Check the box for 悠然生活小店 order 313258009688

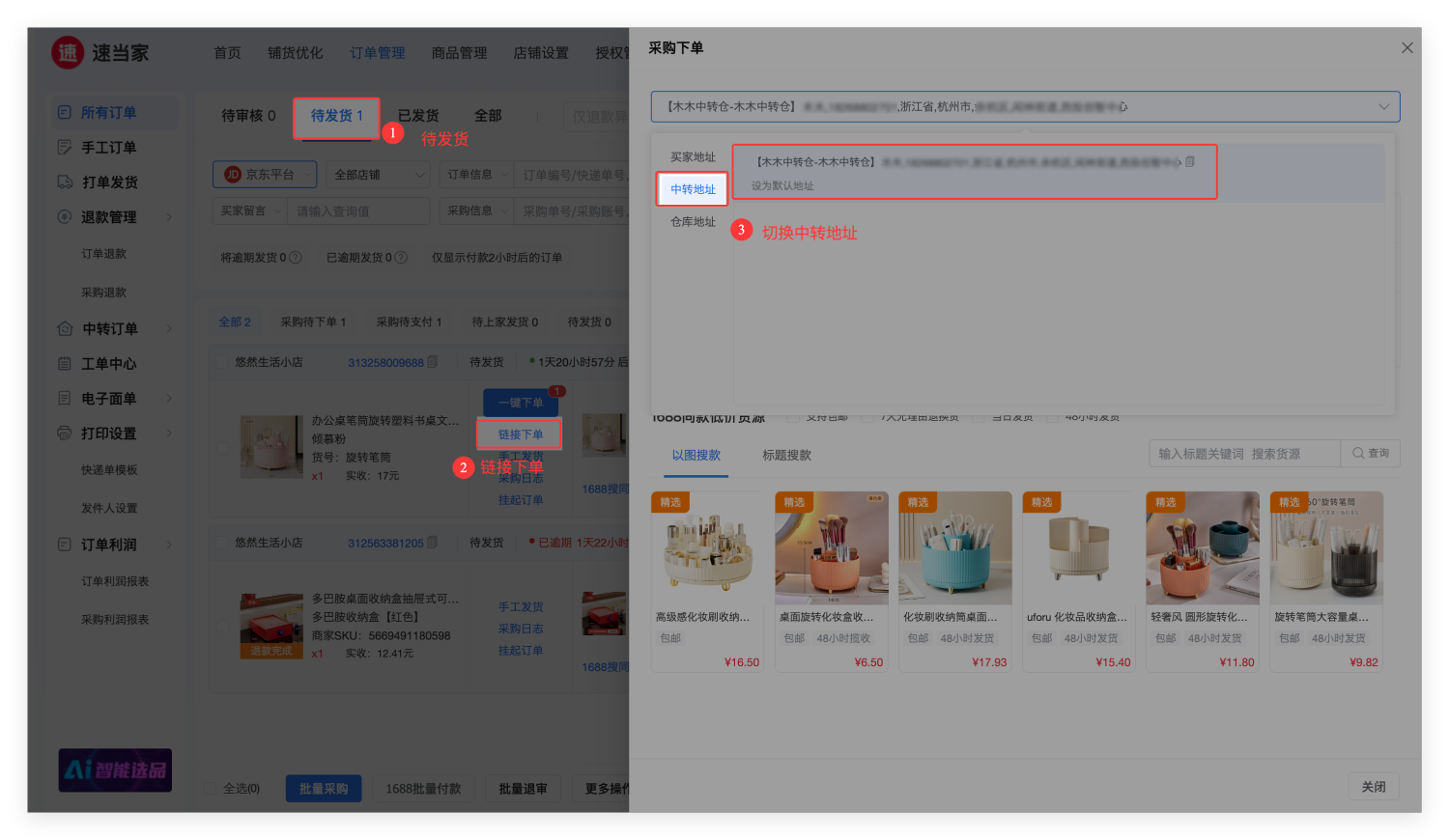221,362
